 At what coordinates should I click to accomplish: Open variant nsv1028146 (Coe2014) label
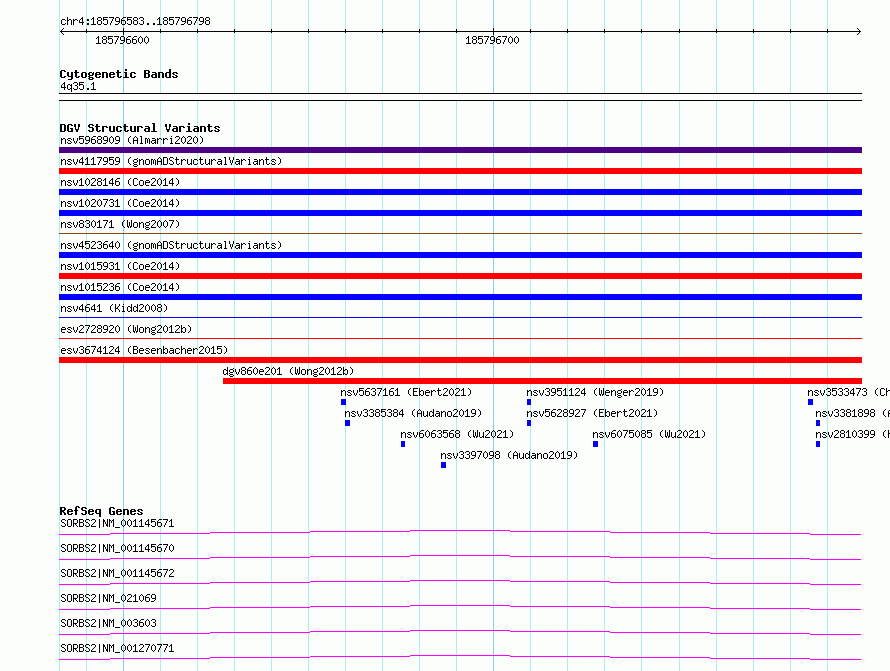point(120,182)
